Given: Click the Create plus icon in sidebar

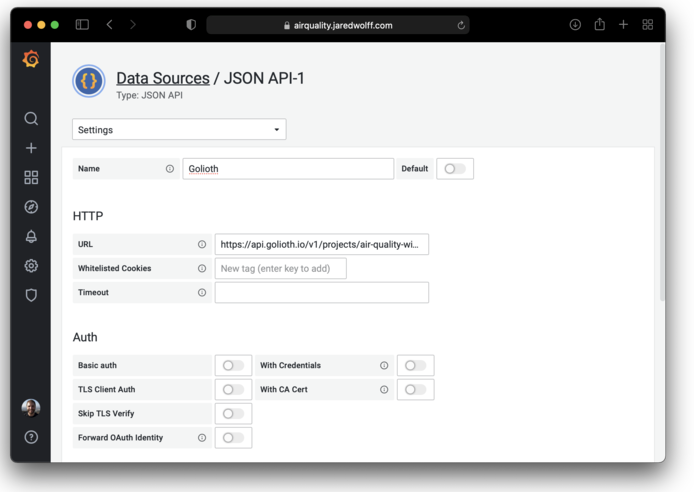Looking at the screenshot, I should [x=31, y=148].
